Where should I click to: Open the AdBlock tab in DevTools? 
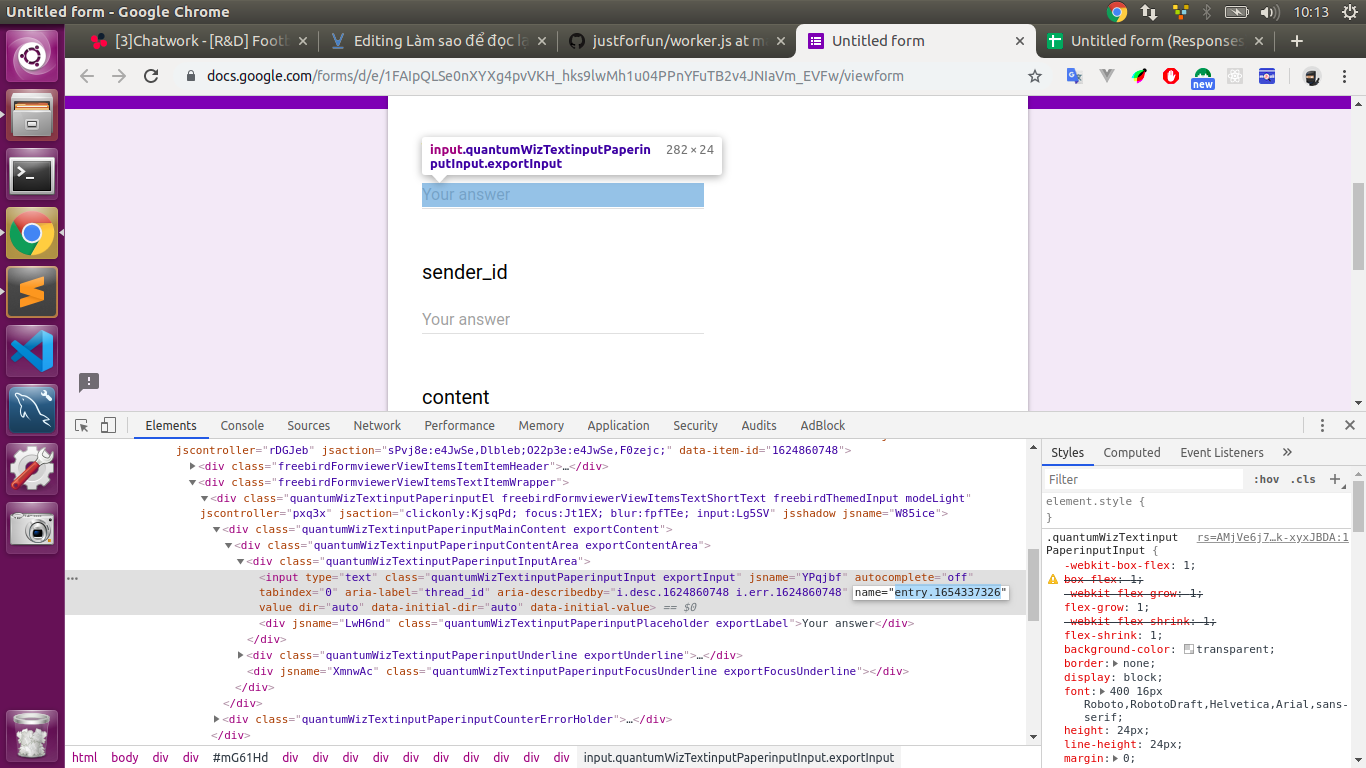pyautogui.click(x=823, y=425)
